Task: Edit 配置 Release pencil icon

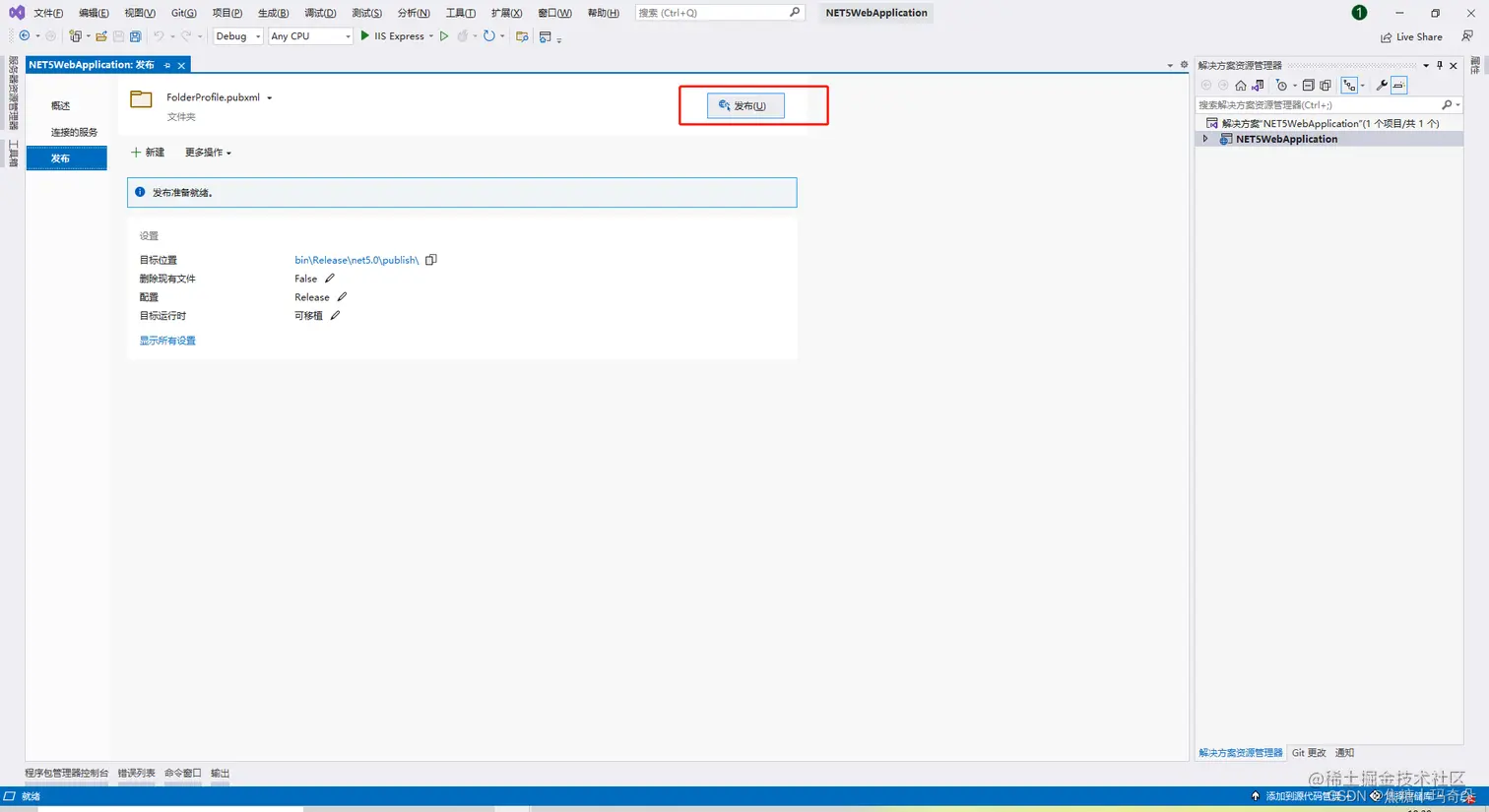Action: (342, 297)
